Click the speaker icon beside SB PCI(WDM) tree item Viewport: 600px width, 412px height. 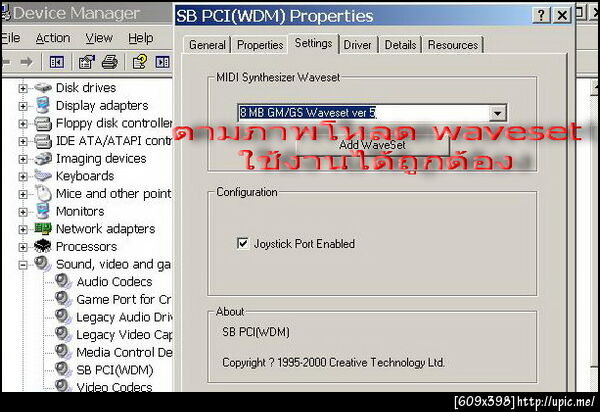tap(63, 370)
